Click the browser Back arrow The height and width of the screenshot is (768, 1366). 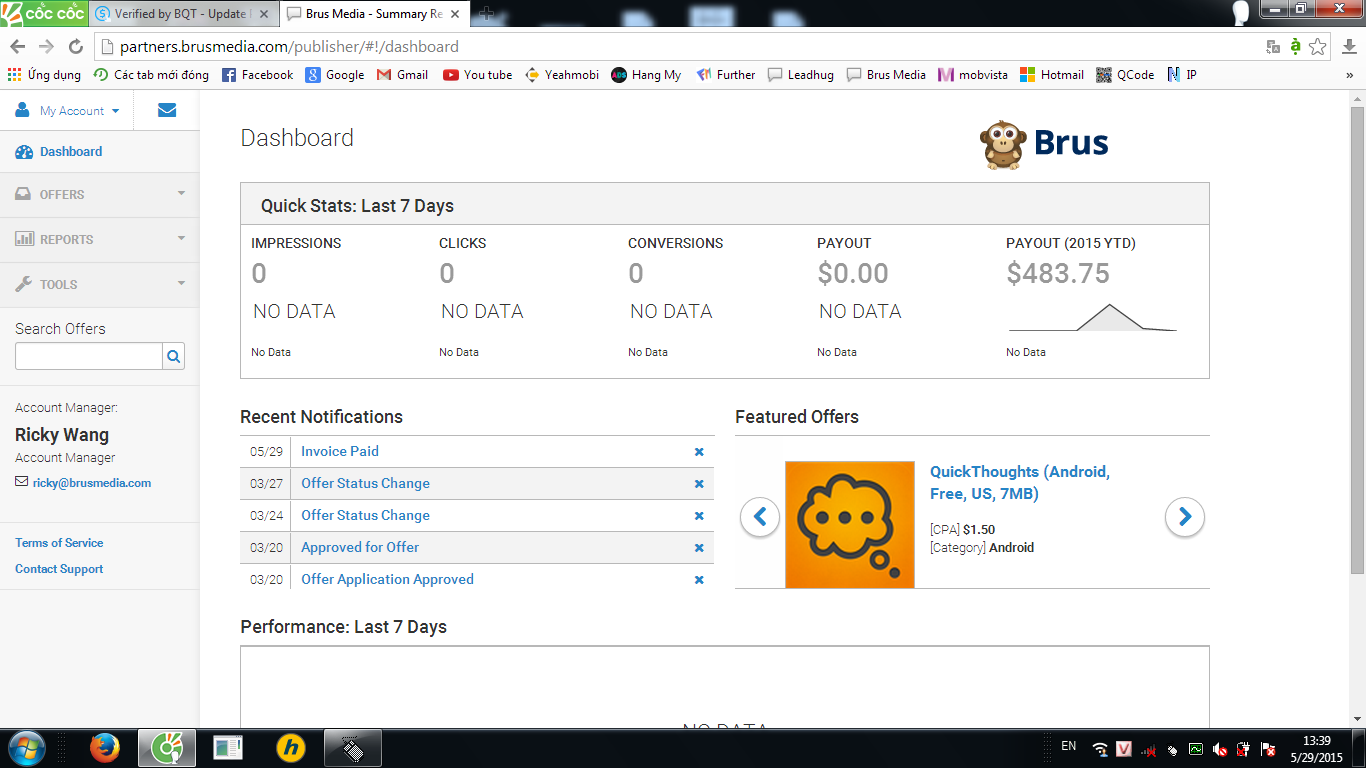tap(17, 47)
